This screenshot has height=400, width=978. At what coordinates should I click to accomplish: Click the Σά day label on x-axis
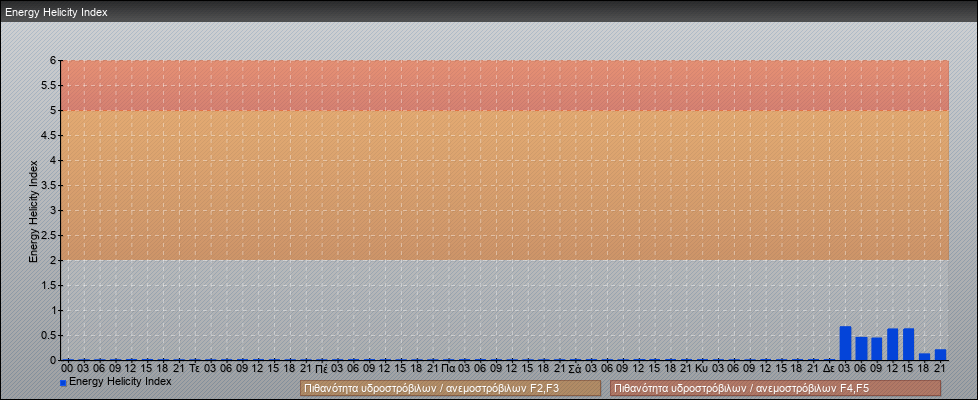[575, 369]
